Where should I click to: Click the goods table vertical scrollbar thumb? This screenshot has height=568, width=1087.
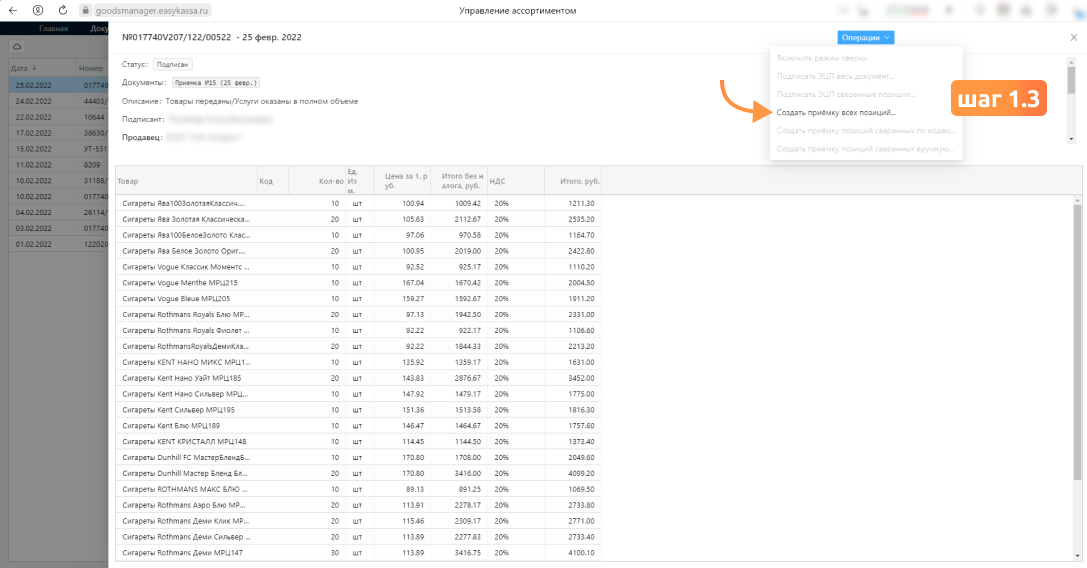(x=1077, y=342)
